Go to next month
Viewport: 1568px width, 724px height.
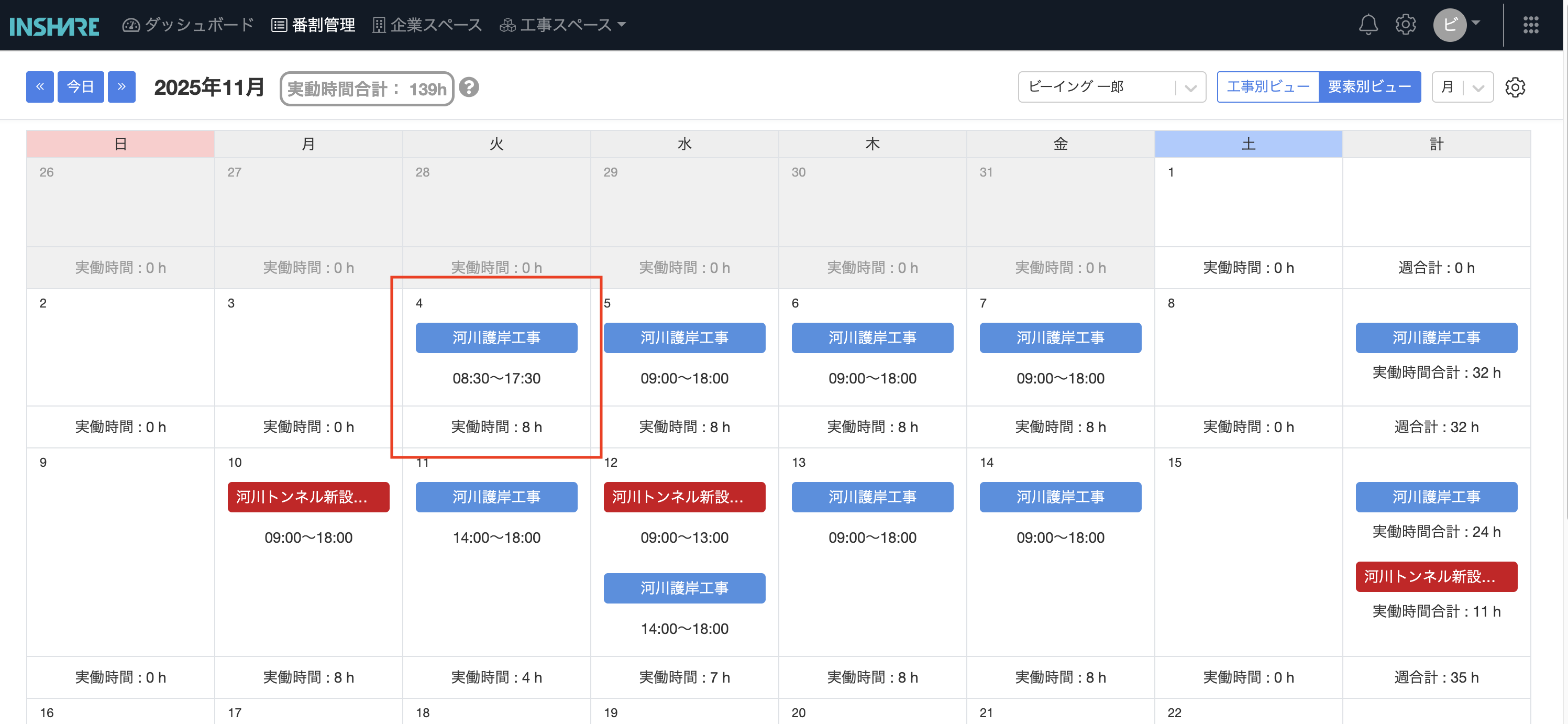[122, 87]
